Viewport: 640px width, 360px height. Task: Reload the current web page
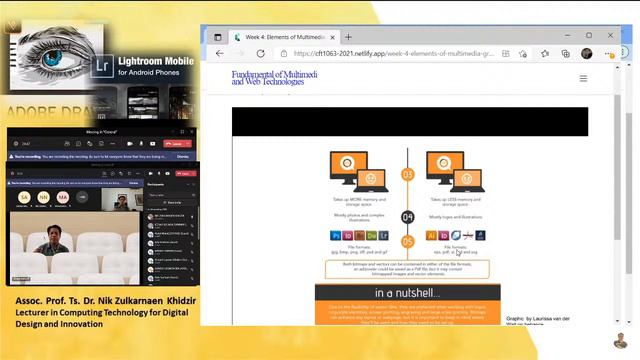[260, 53]
